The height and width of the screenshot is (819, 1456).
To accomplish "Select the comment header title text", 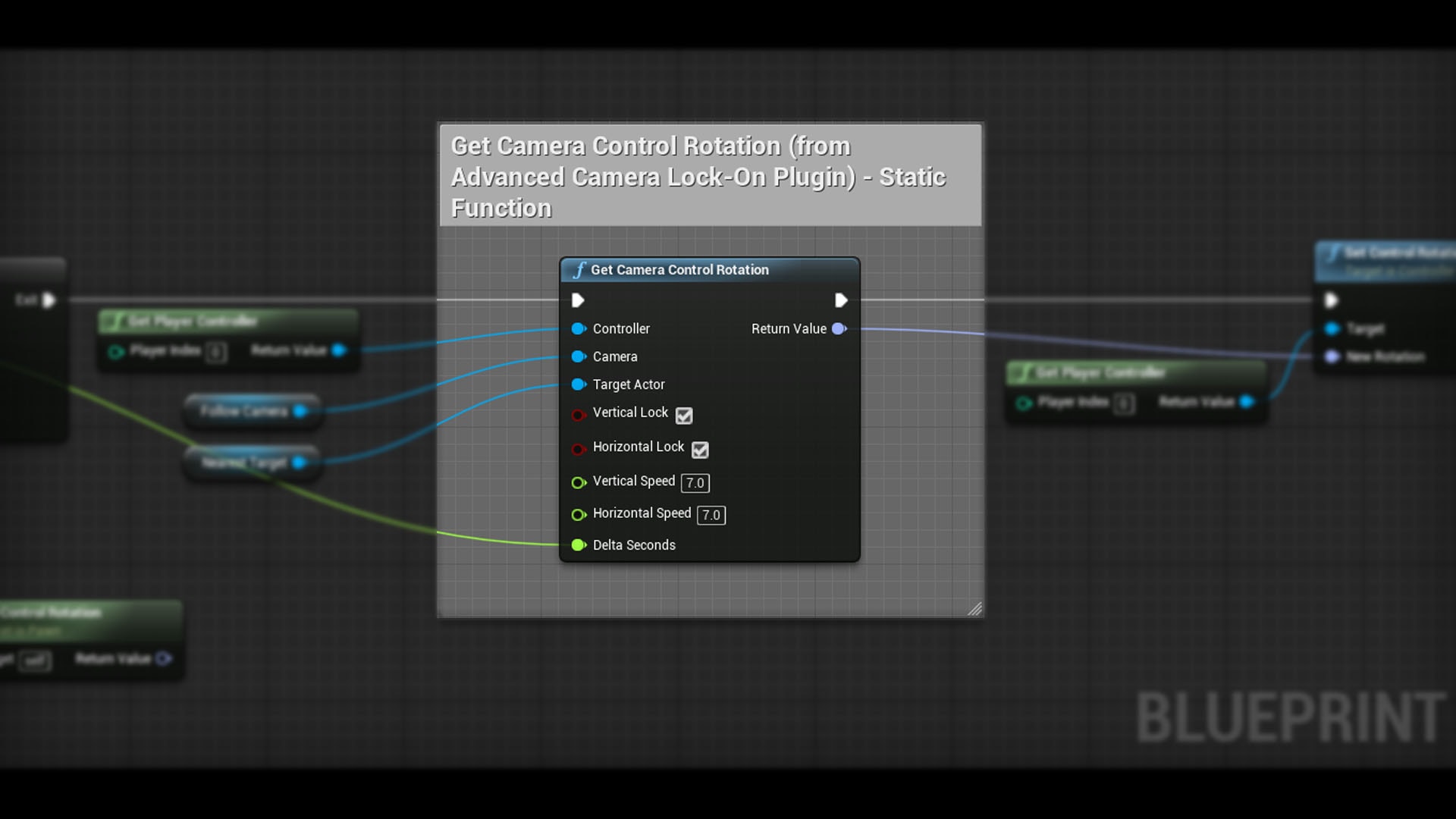I will click(698, 176).
